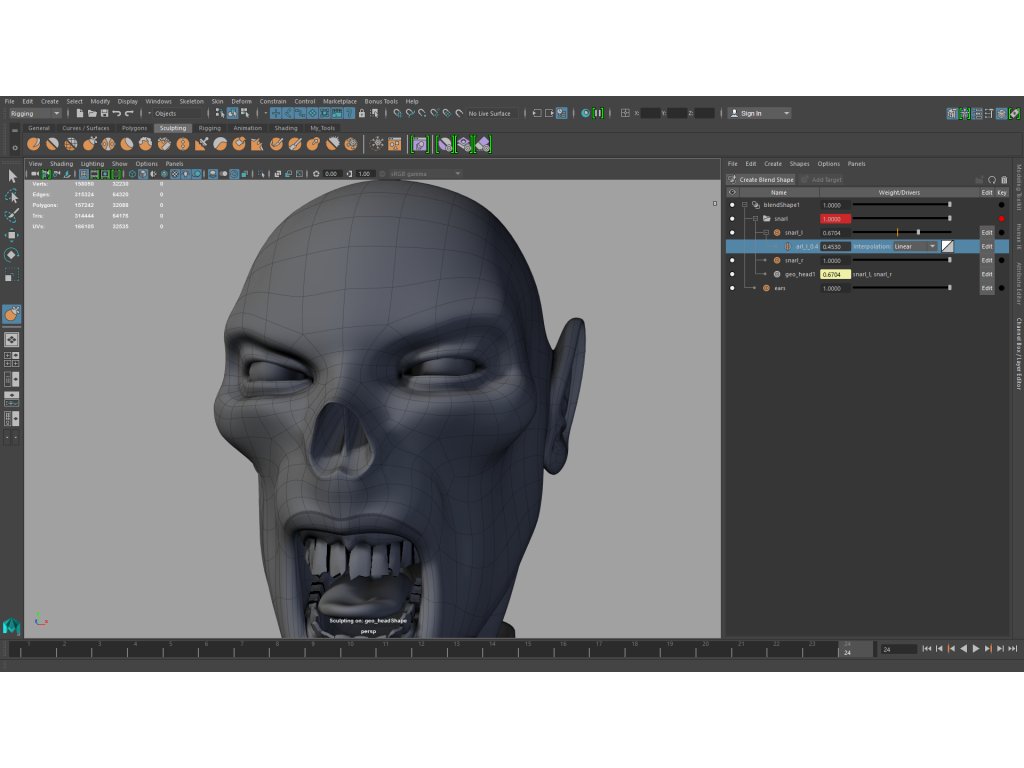This screenshot has width=1024, height=768.
Task: Click the first sculpt brush on the shelf
Action: pyautogui.click(x=34, y=145)
